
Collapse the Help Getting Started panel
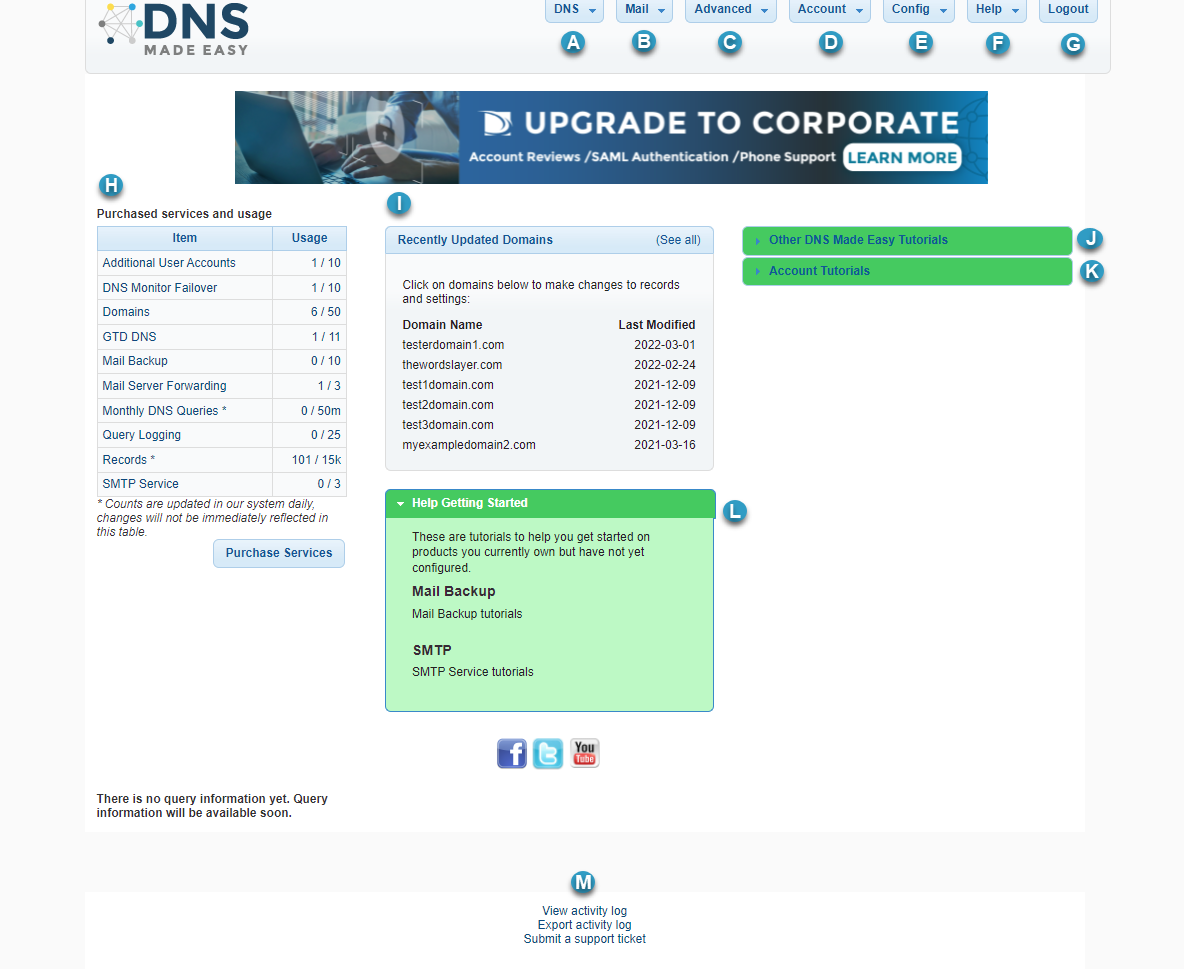pos(550,503)
